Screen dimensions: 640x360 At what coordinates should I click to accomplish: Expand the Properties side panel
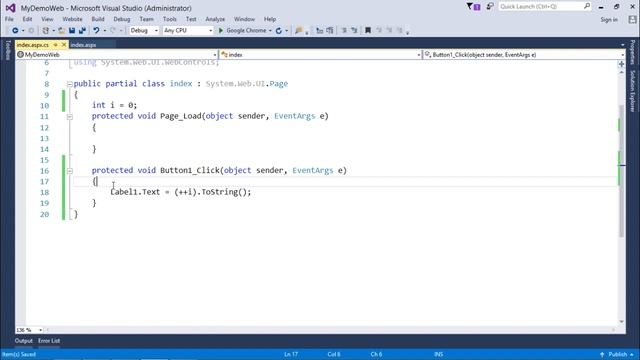[x=633, y=52]
